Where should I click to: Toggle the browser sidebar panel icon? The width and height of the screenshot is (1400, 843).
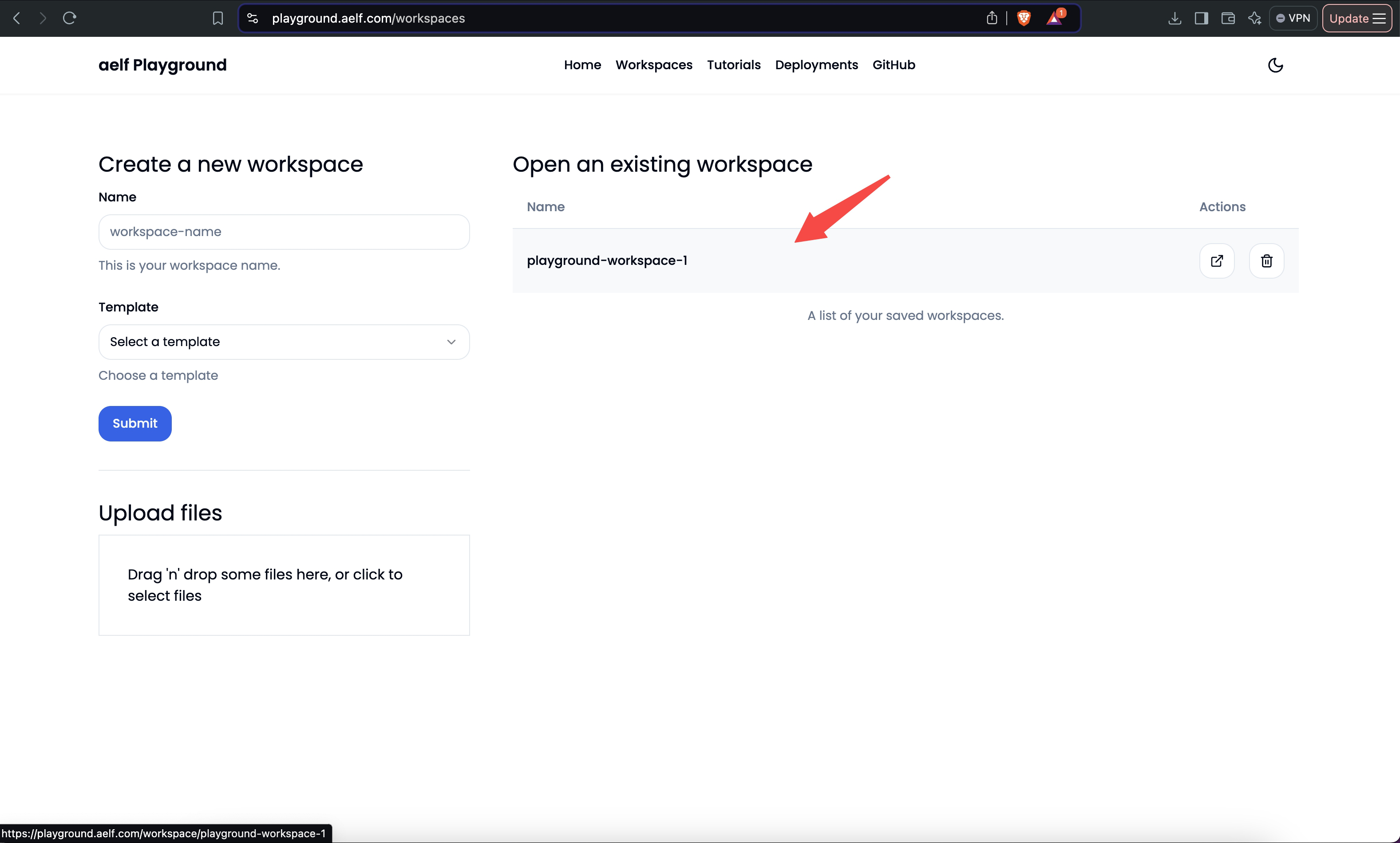pos(1201,18)
